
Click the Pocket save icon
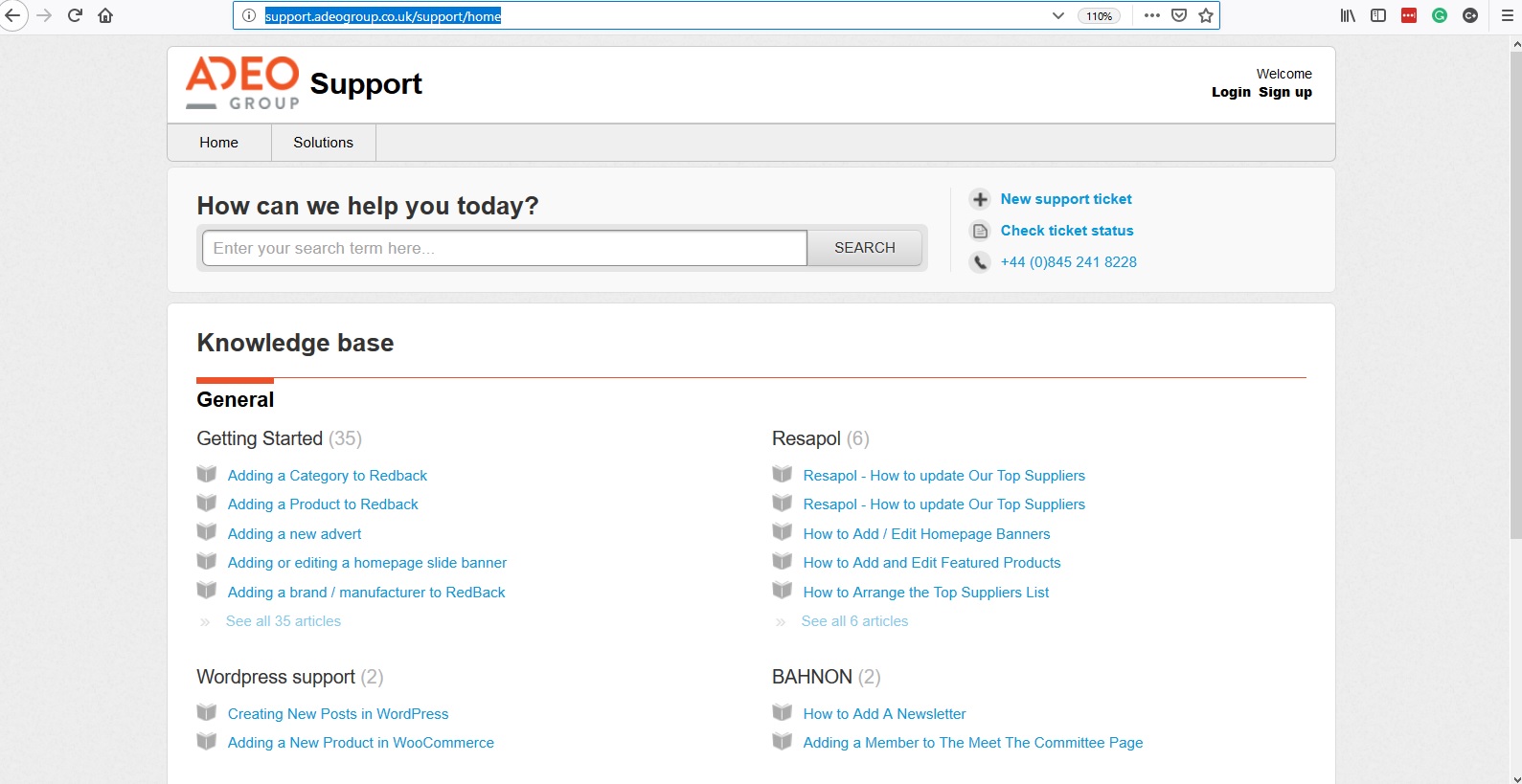point(1179,15)
